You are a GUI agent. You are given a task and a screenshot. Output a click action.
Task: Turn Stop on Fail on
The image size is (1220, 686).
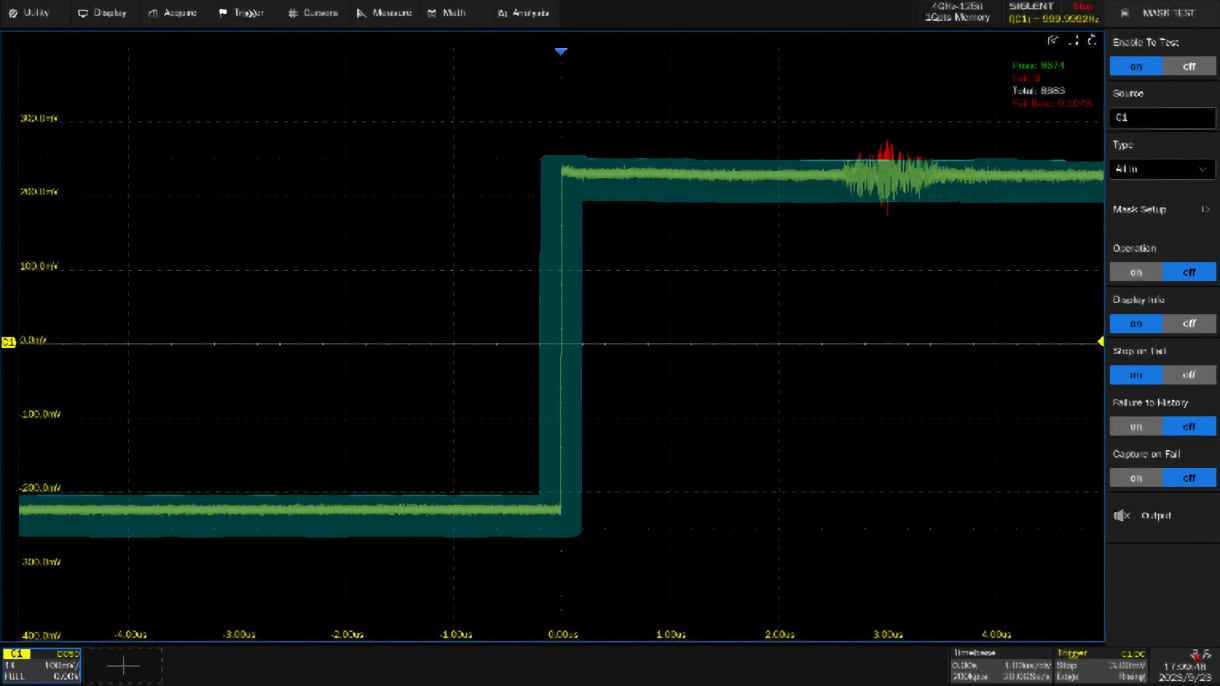coord(1136,375)
